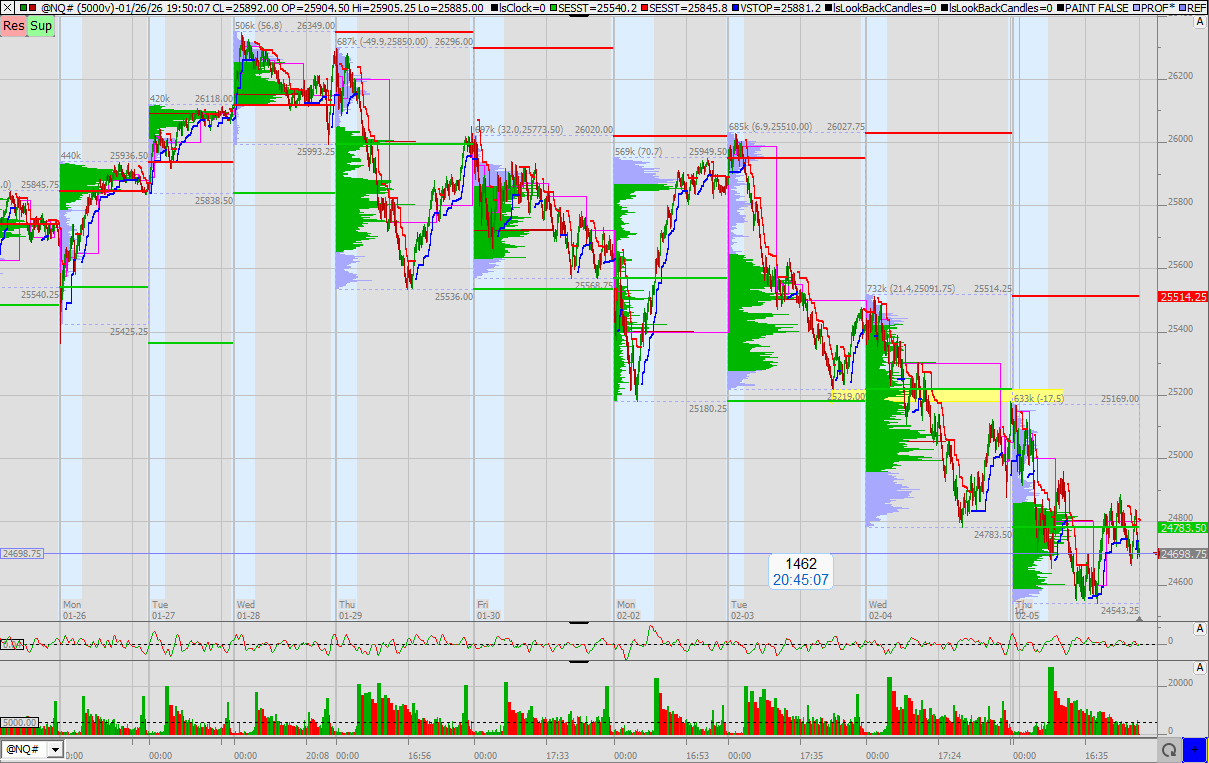This screenshot has height=763, width=1209.
Task: Click the 'A' auto-scale of the volume pane
Action: pos(1199,667)
